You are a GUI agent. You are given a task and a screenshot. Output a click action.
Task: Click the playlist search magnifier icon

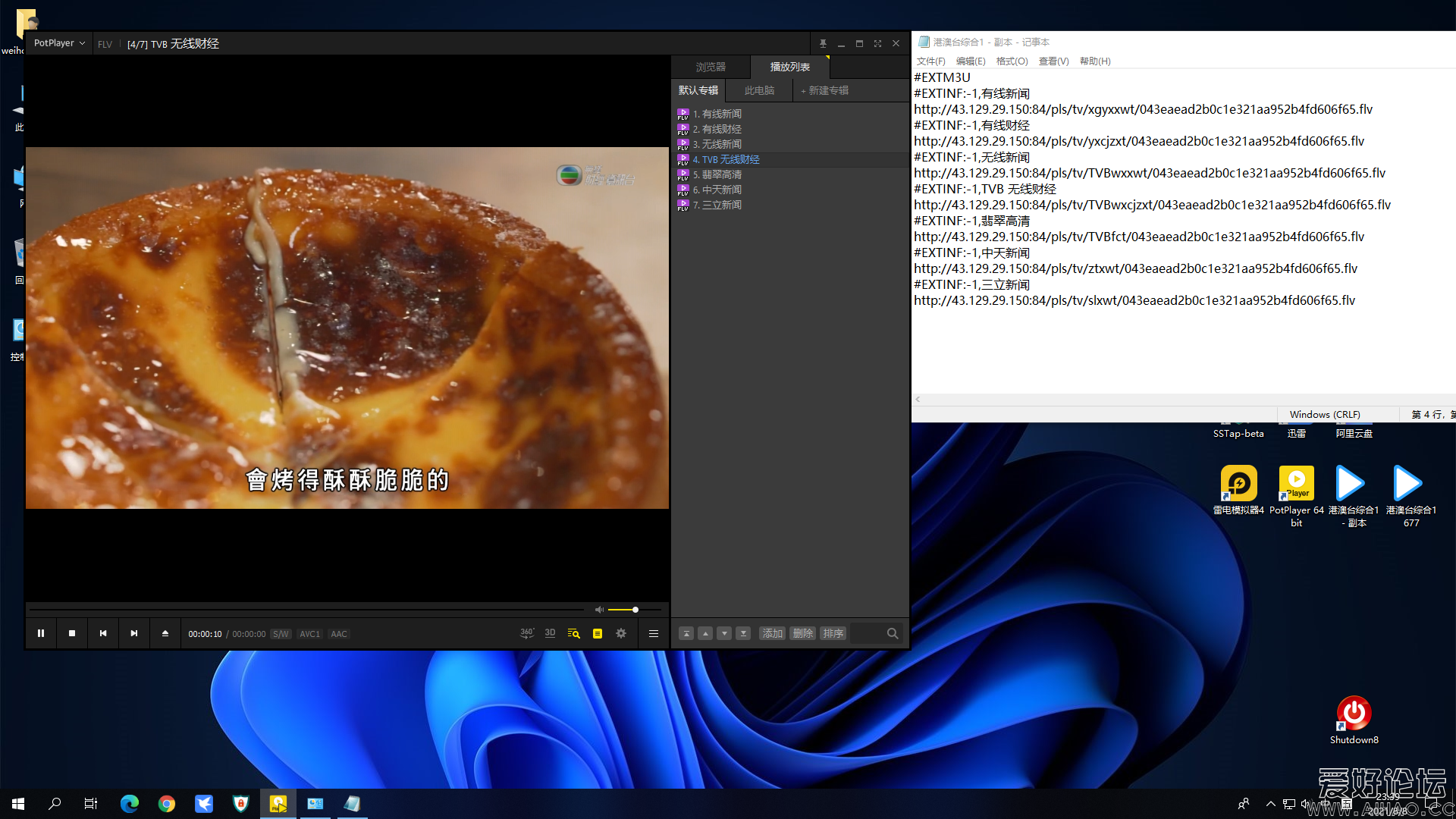893,633
